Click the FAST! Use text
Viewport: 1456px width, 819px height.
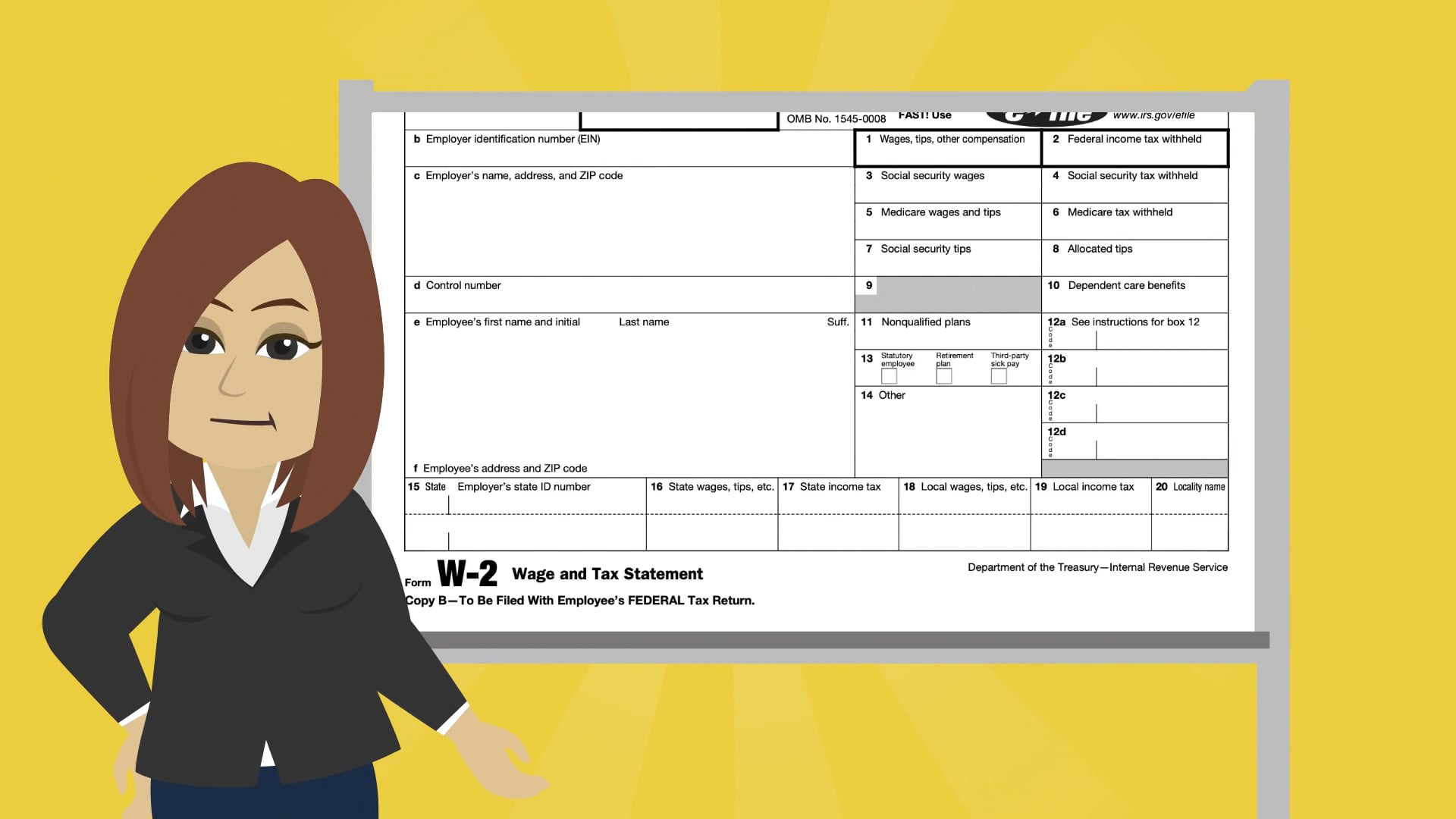click(x=924, y=115)
